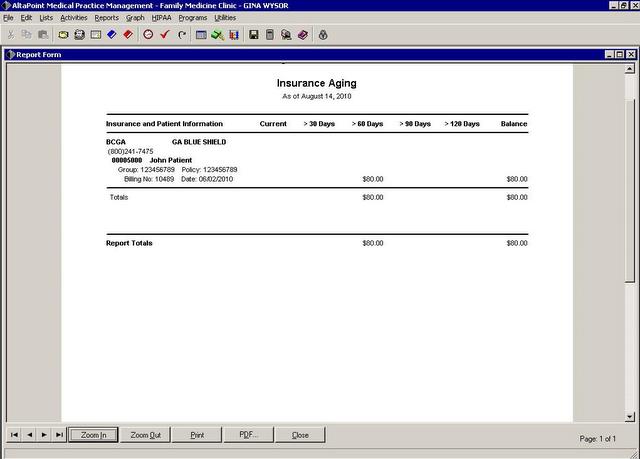Click the Page 1 of 1 indicator
640x459 pixels.
coord(598,439)
